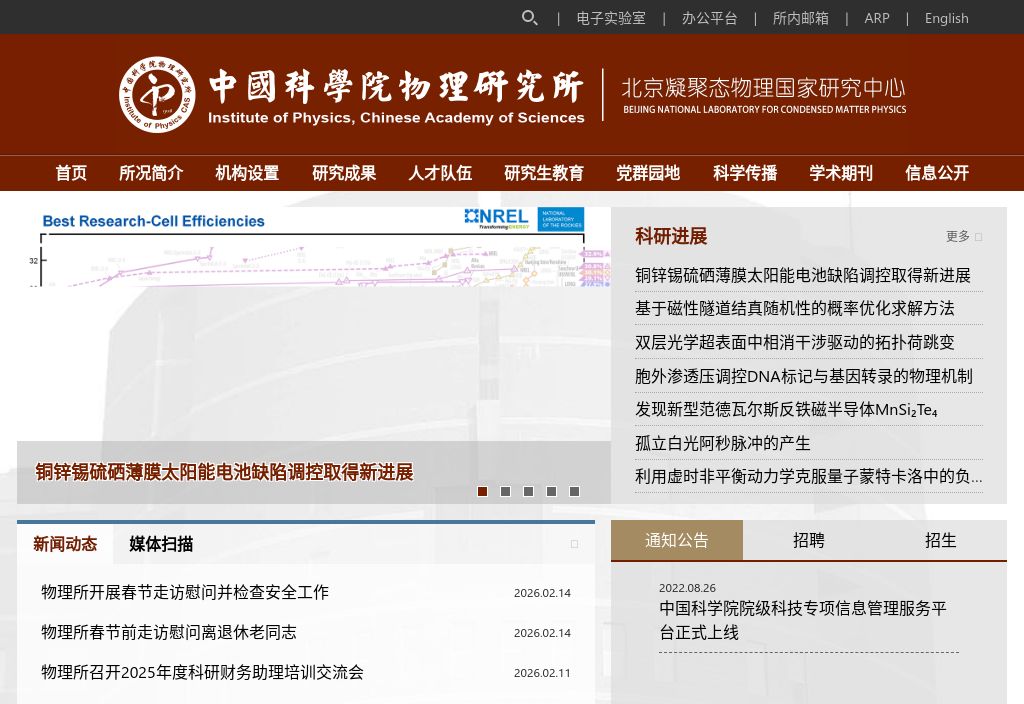Switch to the 招生 tab
The height and width of the screenshot is (704, 1024).
click(x=940, y=540)
